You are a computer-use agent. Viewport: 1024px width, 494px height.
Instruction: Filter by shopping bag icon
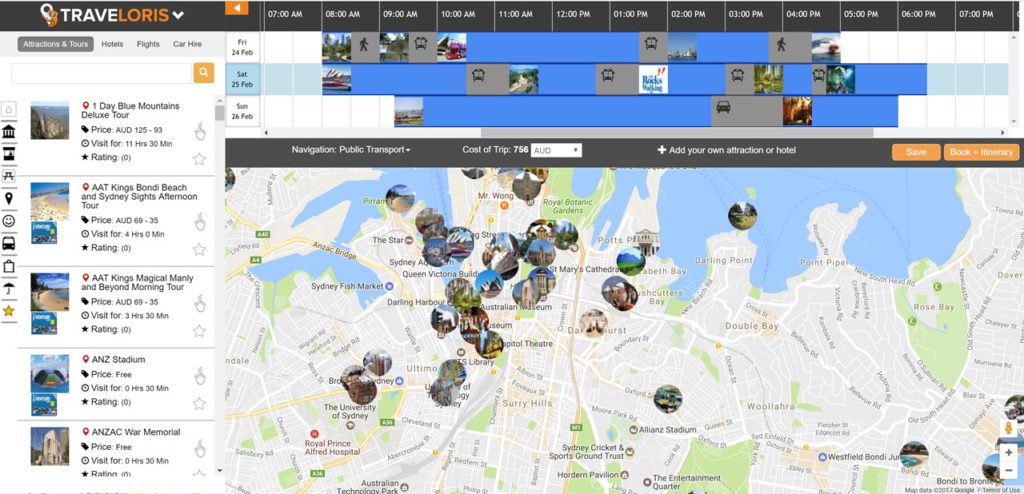8,266
